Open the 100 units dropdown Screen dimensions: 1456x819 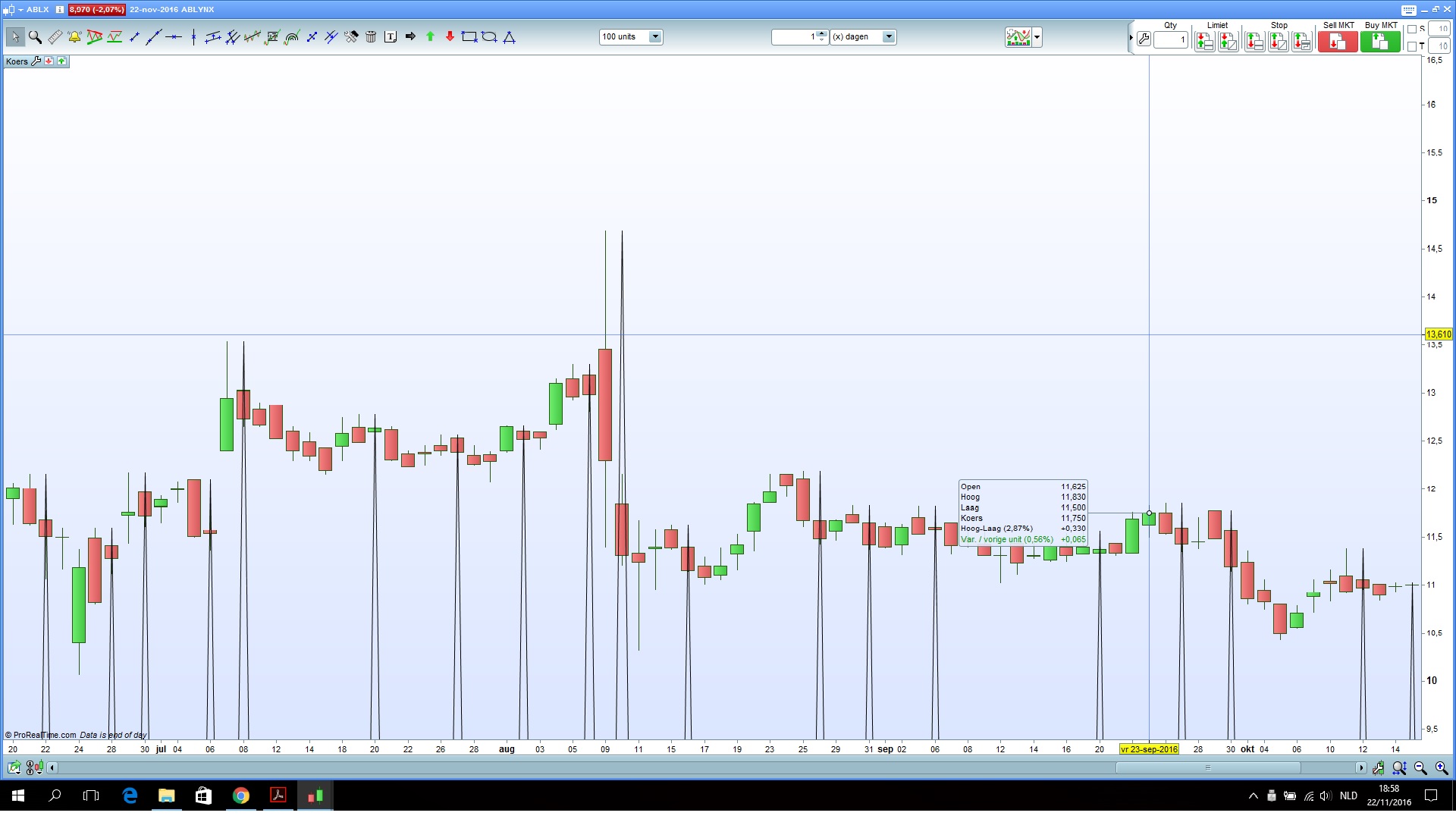click(655, 37)
